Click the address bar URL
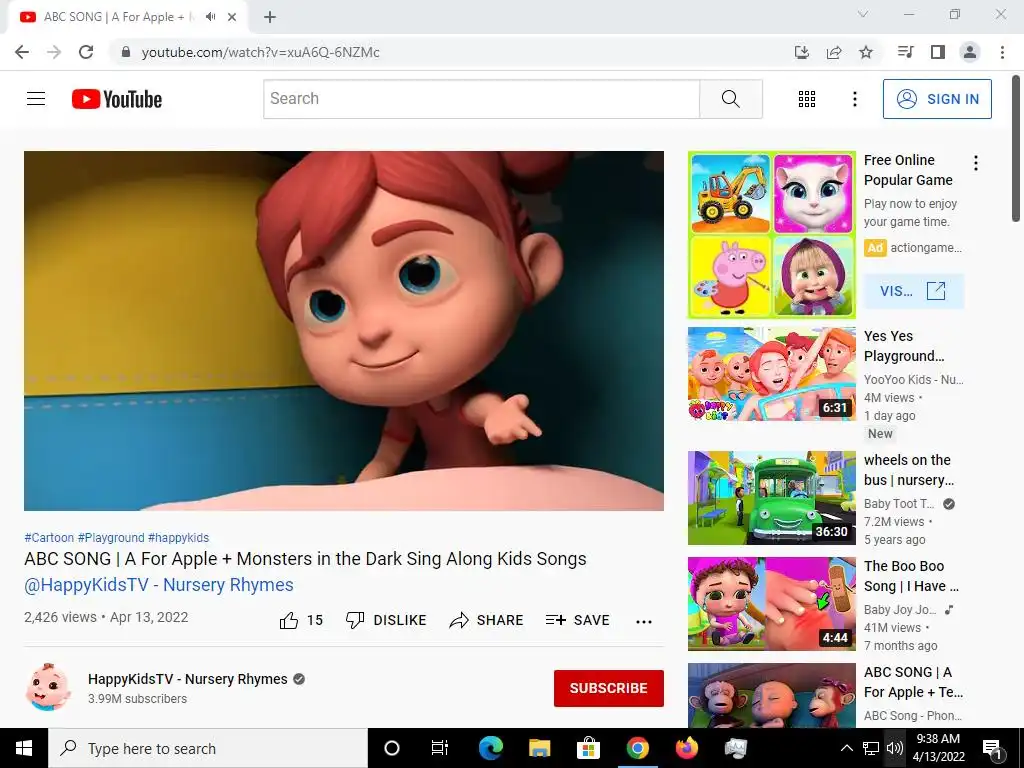The width and height of the screenshot is (1024, 768). pyautogui.click(x=260, y=52)
